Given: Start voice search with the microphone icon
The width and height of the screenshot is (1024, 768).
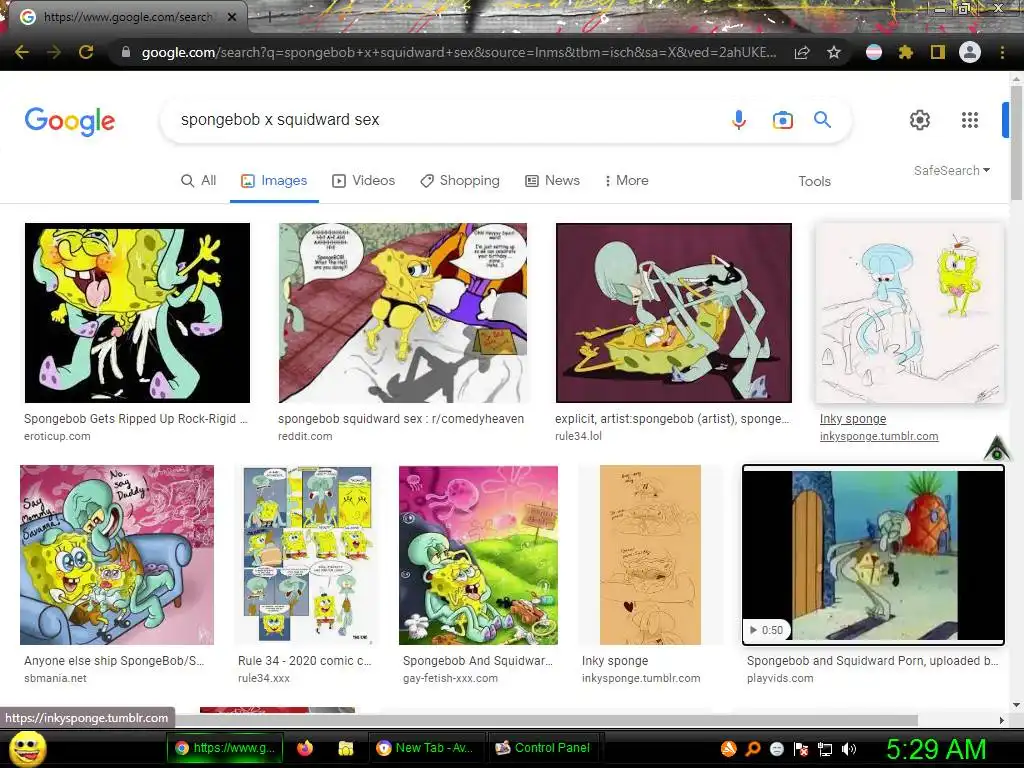Looking at the screenshot, I should (739, 120).
